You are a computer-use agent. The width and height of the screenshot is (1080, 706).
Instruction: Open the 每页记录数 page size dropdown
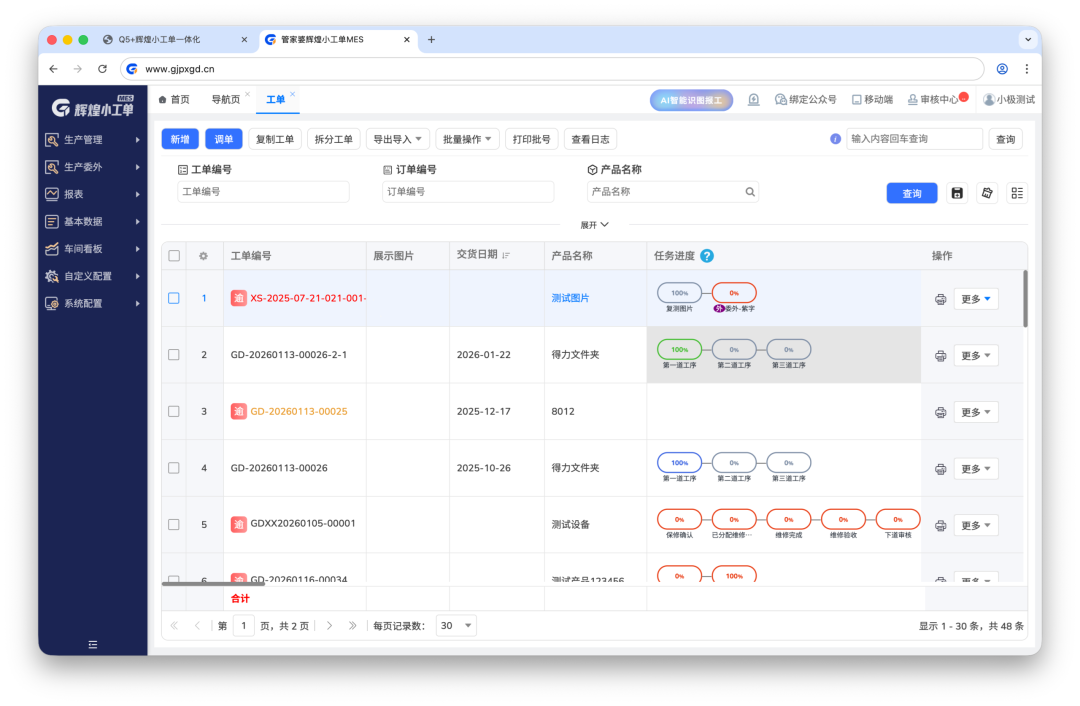click(x=456, y=626)
